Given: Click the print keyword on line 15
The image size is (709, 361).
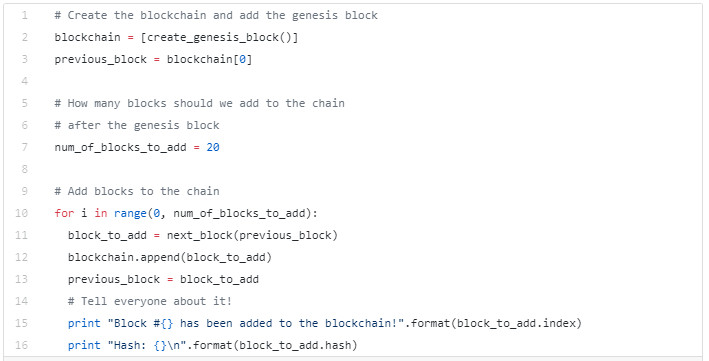Looking at the screenshot, I should point(84,323).
